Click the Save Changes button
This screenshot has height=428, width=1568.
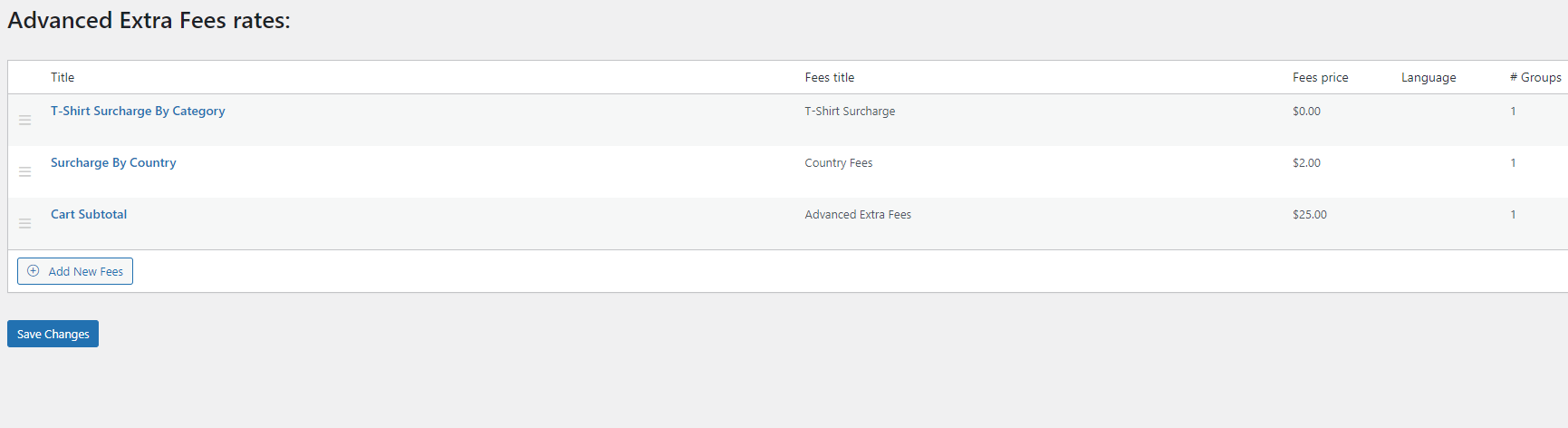53,334
